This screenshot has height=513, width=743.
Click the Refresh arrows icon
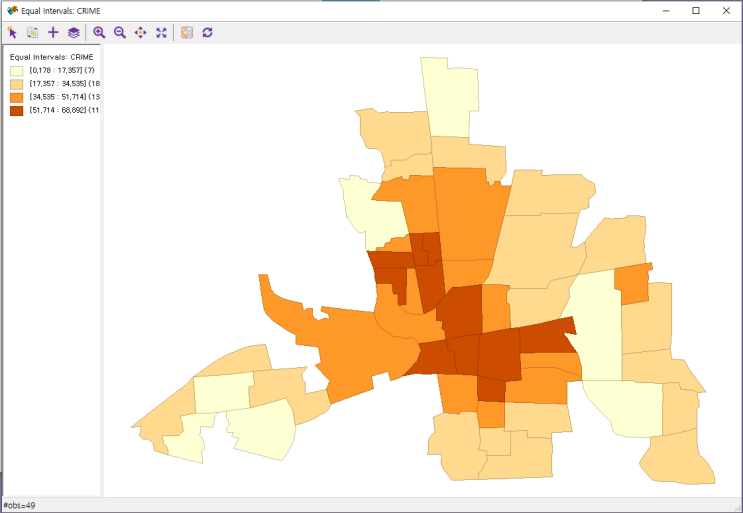[208, 33]
